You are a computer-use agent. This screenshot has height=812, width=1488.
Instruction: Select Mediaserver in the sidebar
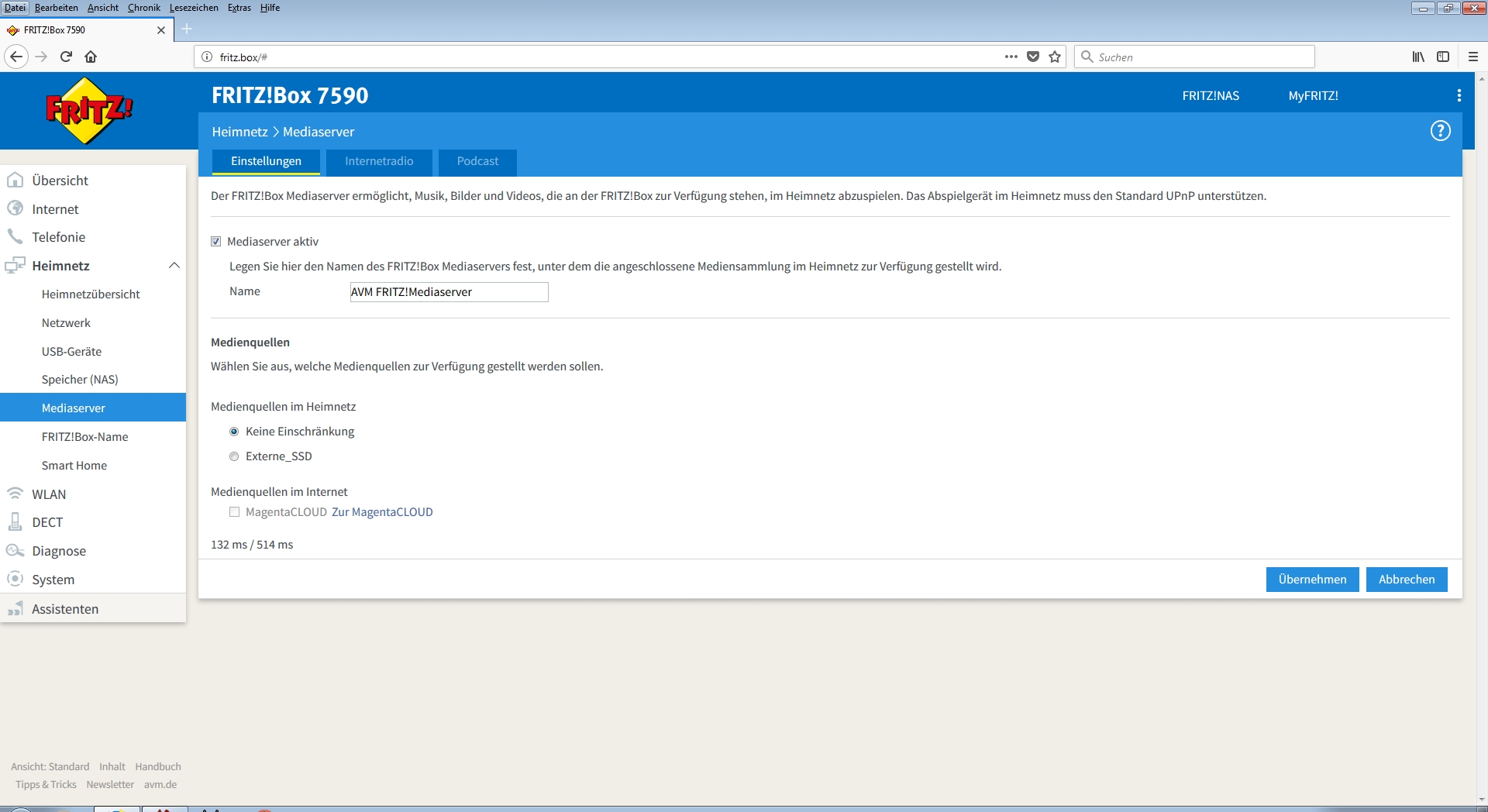[x=93, y=408]
